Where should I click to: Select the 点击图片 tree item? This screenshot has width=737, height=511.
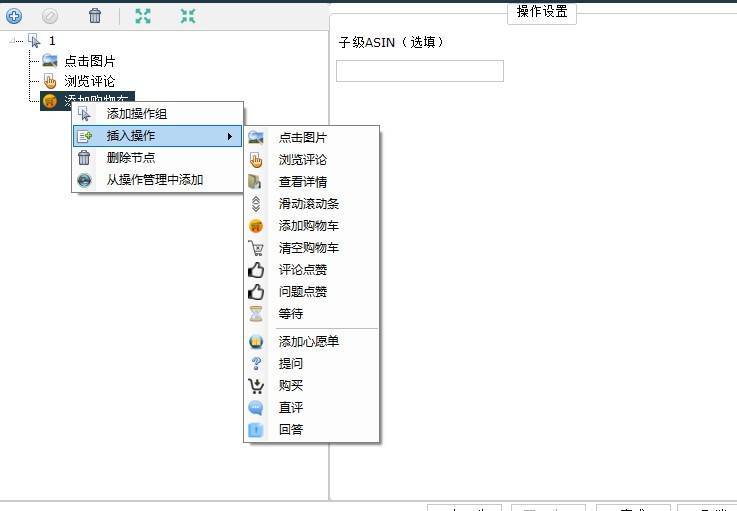click(90, 62)
